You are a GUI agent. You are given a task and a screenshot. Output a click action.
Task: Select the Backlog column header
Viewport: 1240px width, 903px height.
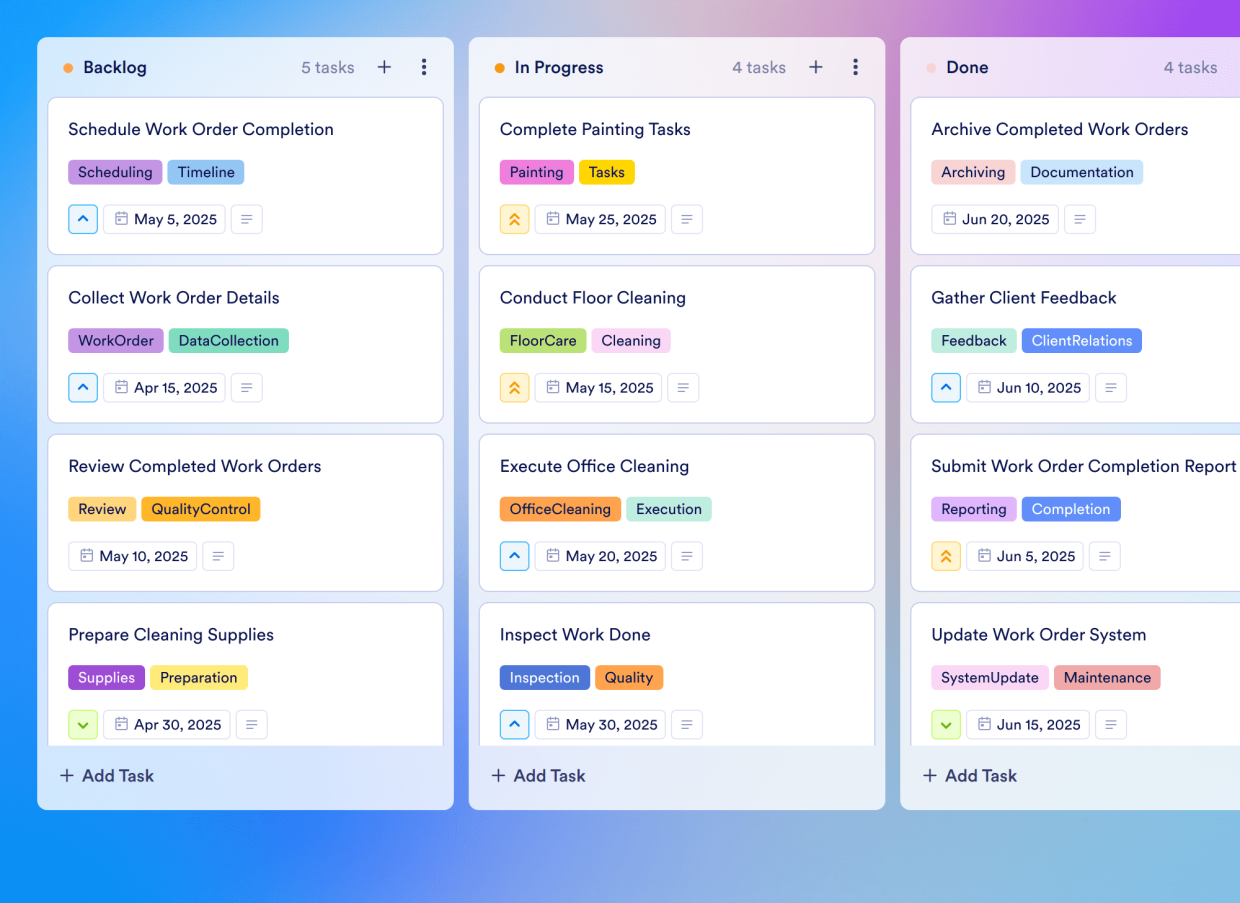pos(115,67)
